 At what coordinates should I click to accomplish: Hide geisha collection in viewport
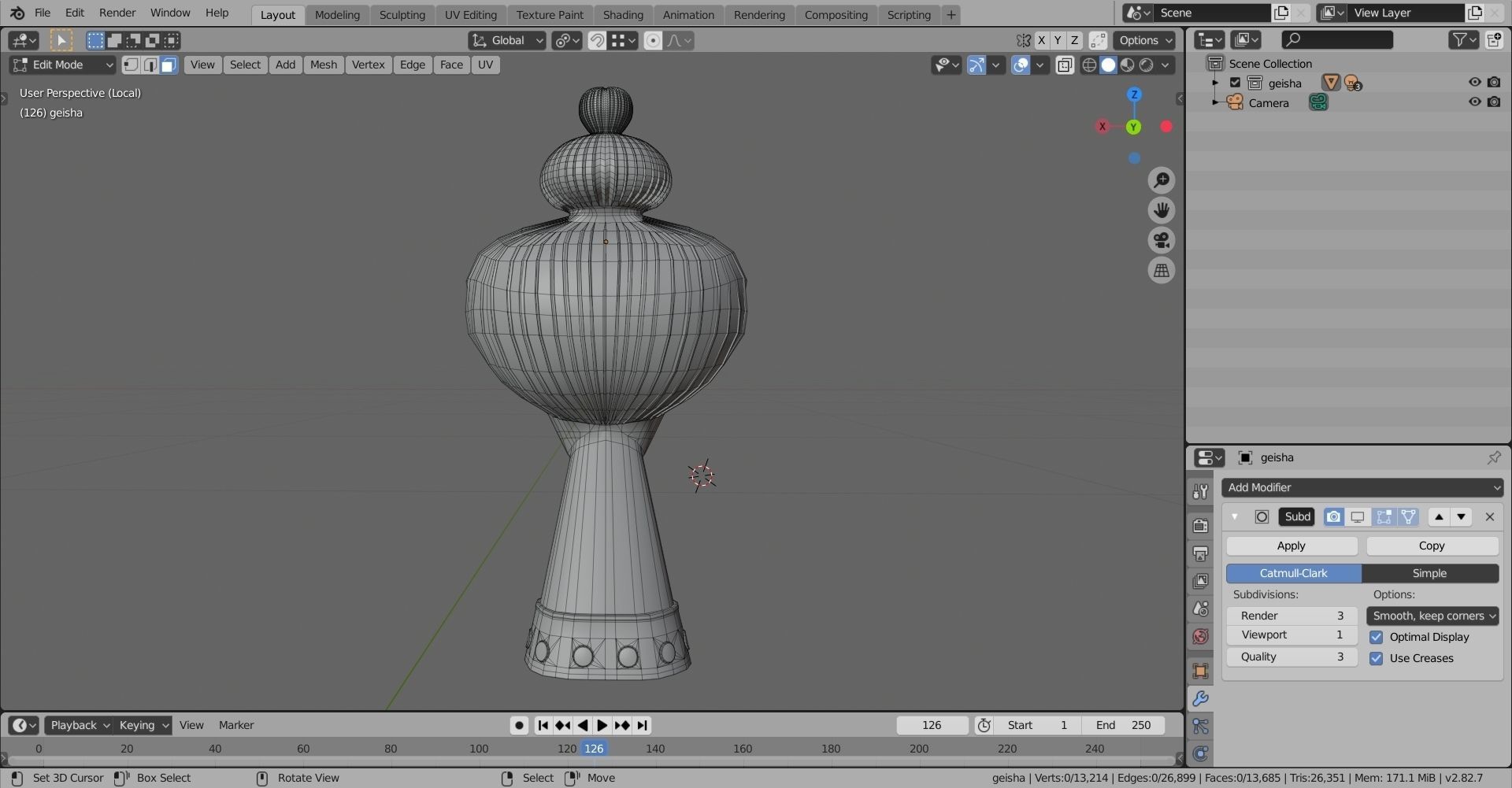point(1474,82)
